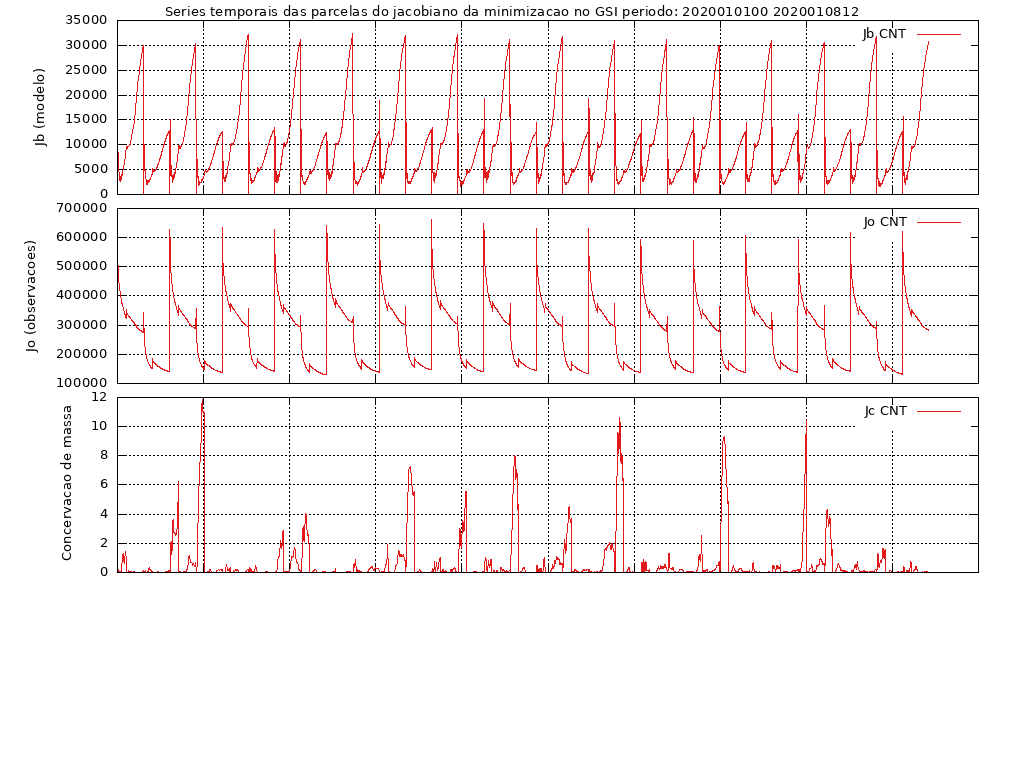Image resolution: width=1024 pixels, height=768 pixels.
Task: Click the 25000 tick label on Jb axis
Action: click(x=85, y=70)
